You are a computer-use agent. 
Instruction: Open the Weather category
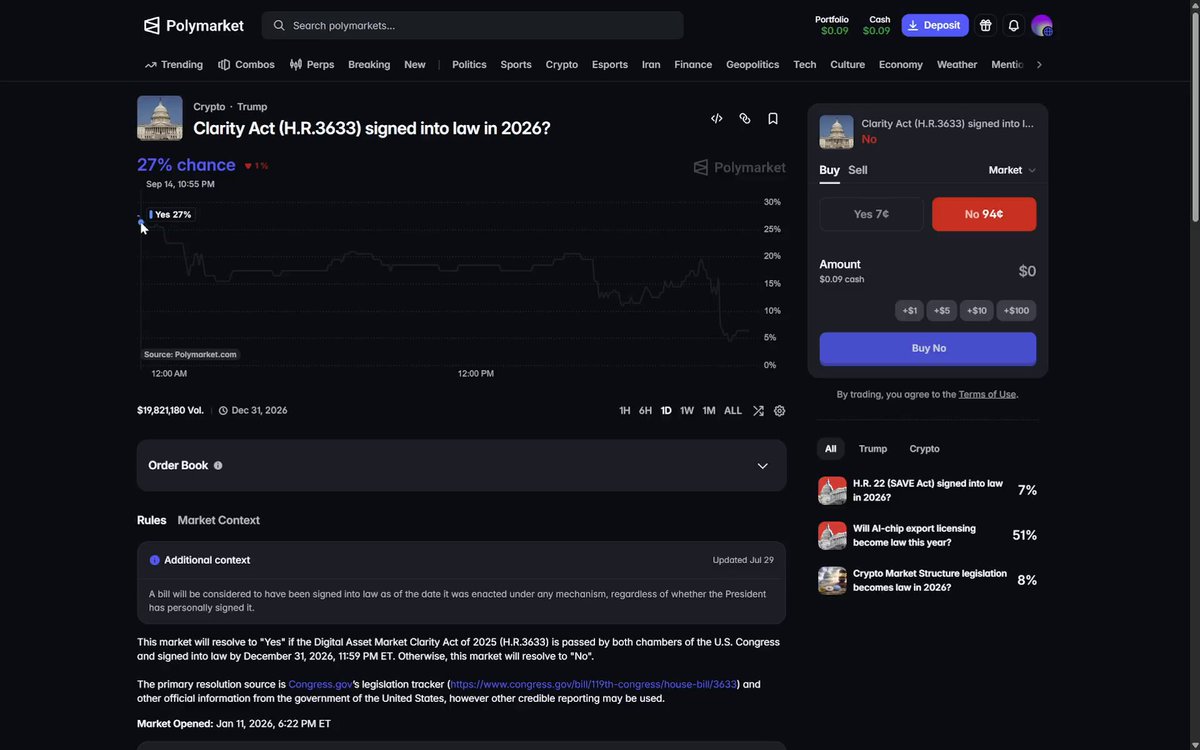point(957,65)
